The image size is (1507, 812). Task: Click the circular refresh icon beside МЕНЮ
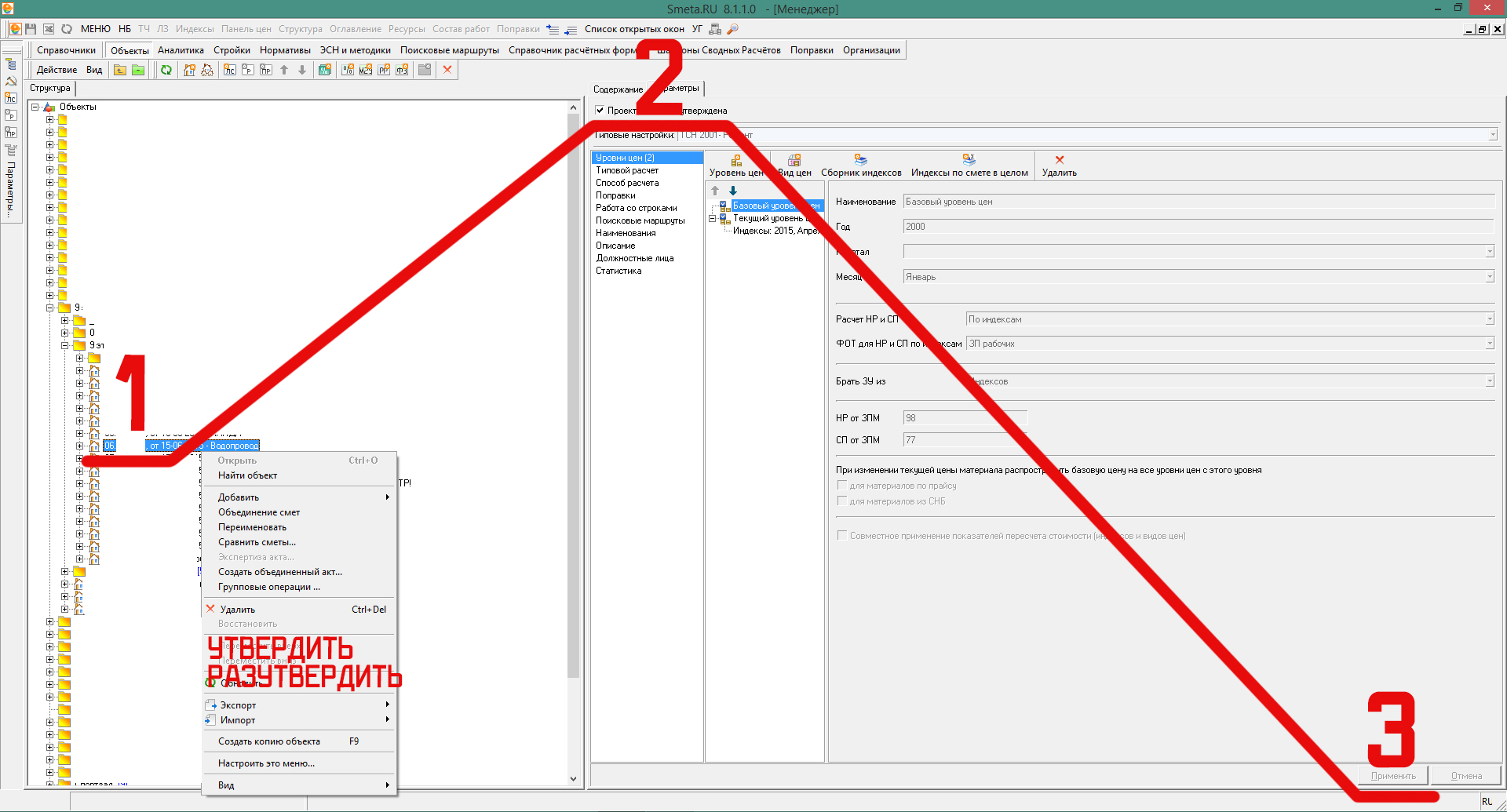(67, 29)
